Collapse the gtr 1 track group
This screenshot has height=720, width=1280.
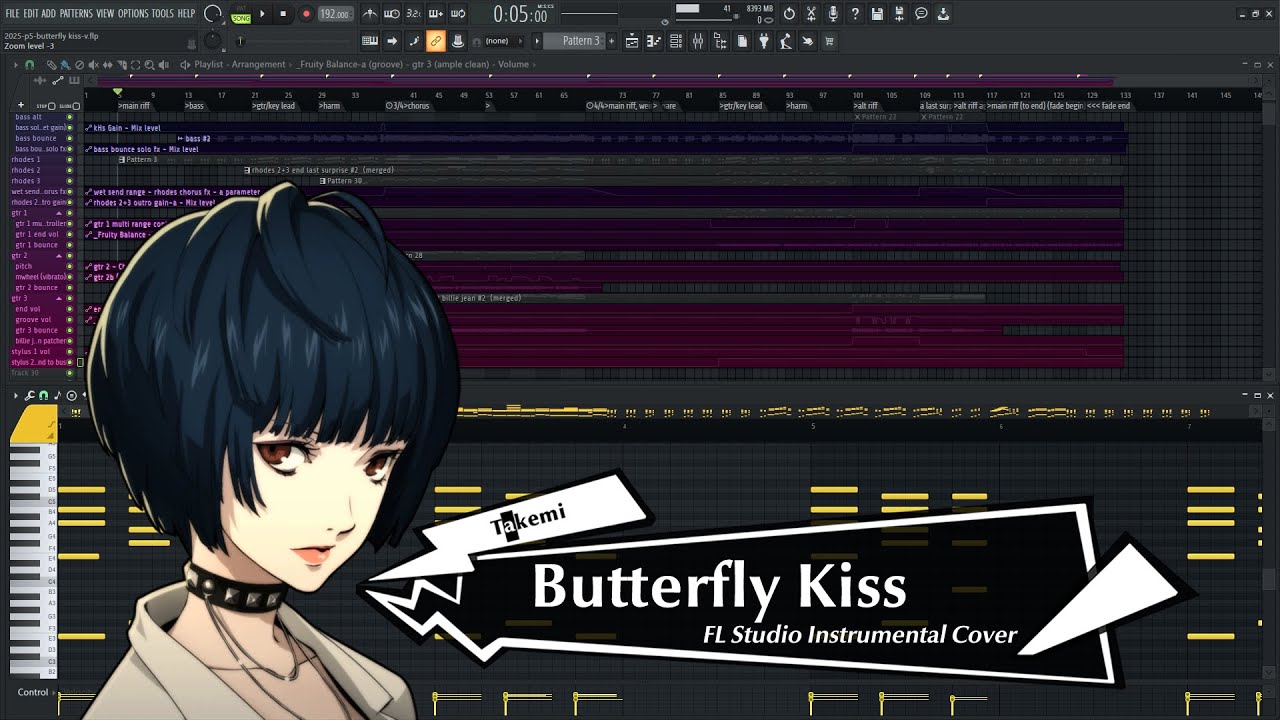pos(58,213)
